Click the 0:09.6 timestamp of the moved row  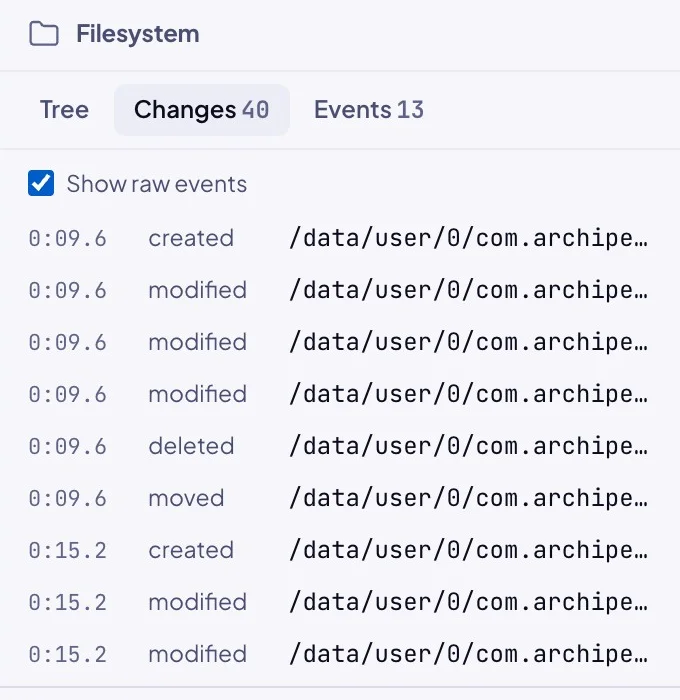pos(68,498)
